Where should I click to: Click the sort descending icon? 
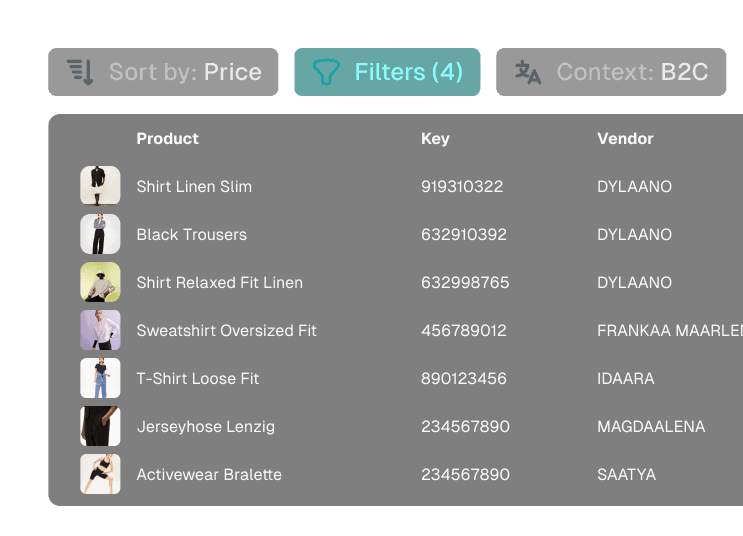(81, 72)
